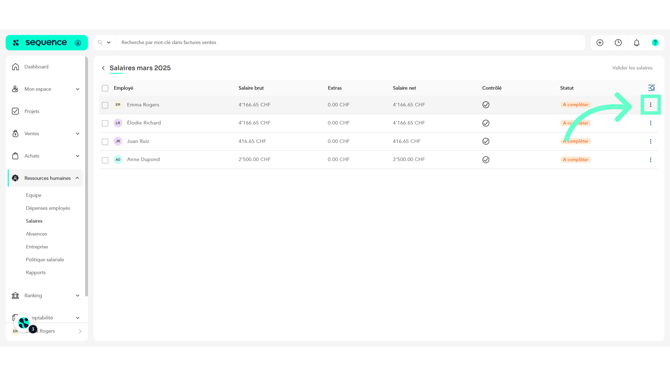Click the floating chat widget icon
The height and width of the screenshot is (376, 670).
pyautogui.click(x=24, y=323)
